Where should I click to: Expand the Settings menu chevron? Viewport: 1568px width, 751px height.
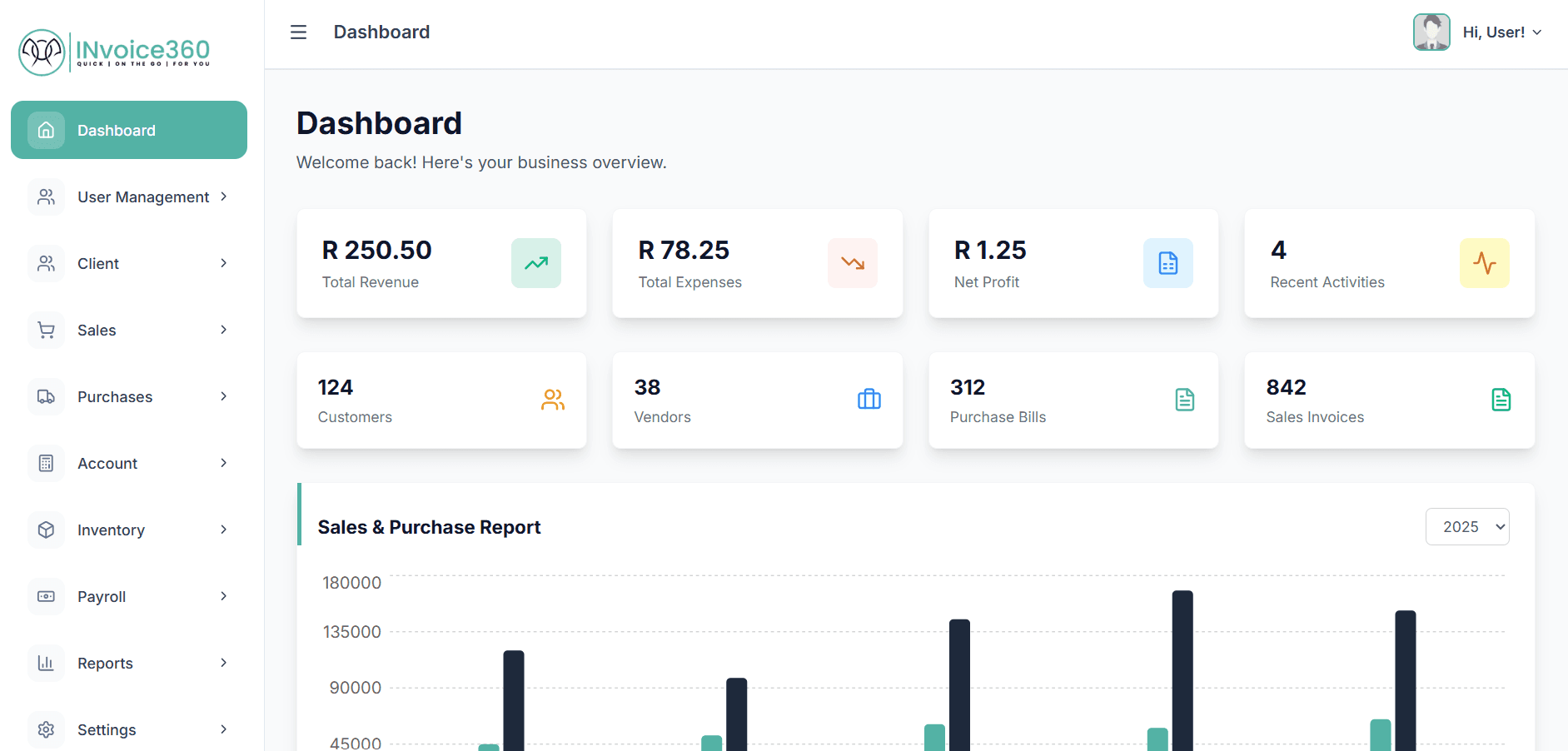pos(223,729)
